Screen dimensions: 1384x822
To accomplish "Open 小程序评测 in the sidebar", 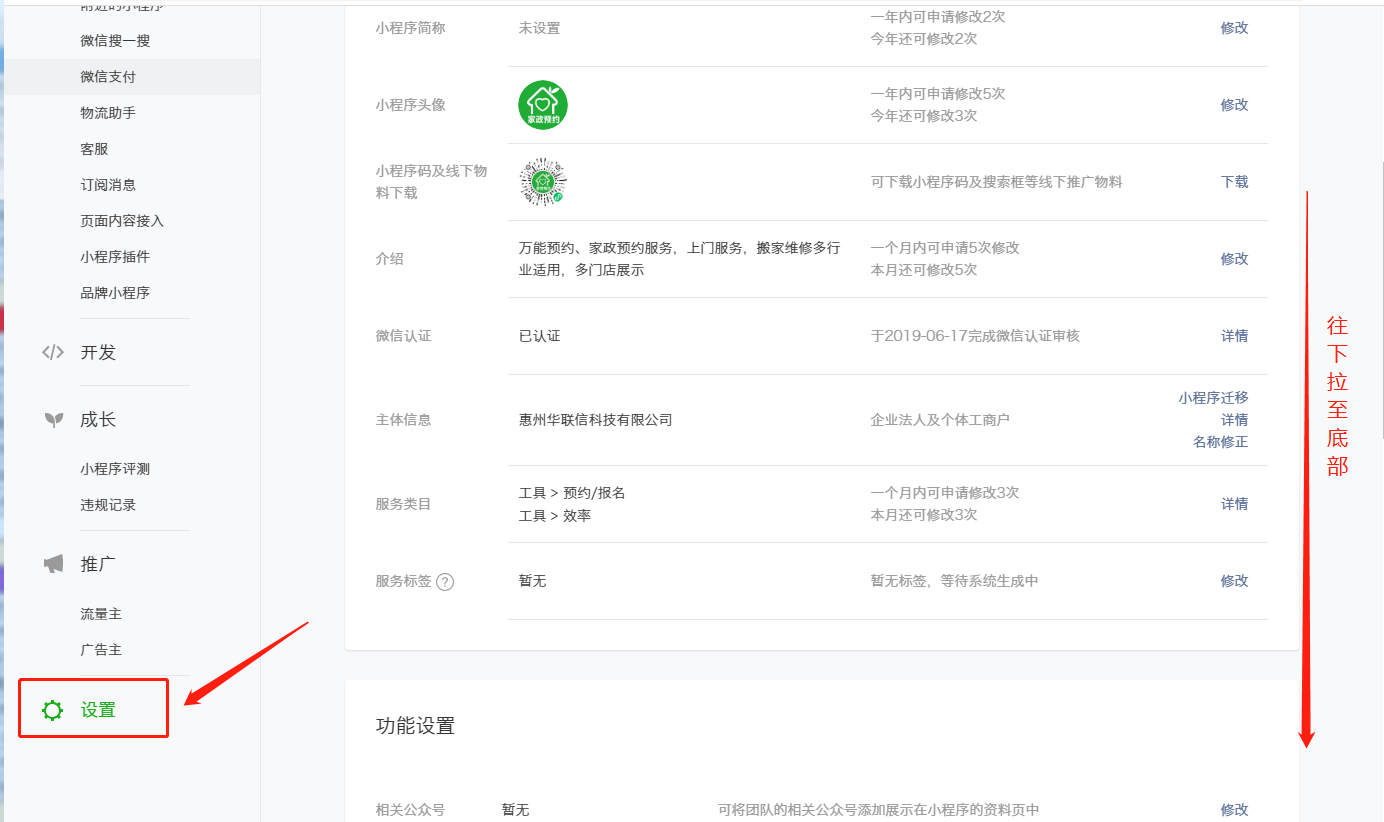I will [x=115, y=469].
